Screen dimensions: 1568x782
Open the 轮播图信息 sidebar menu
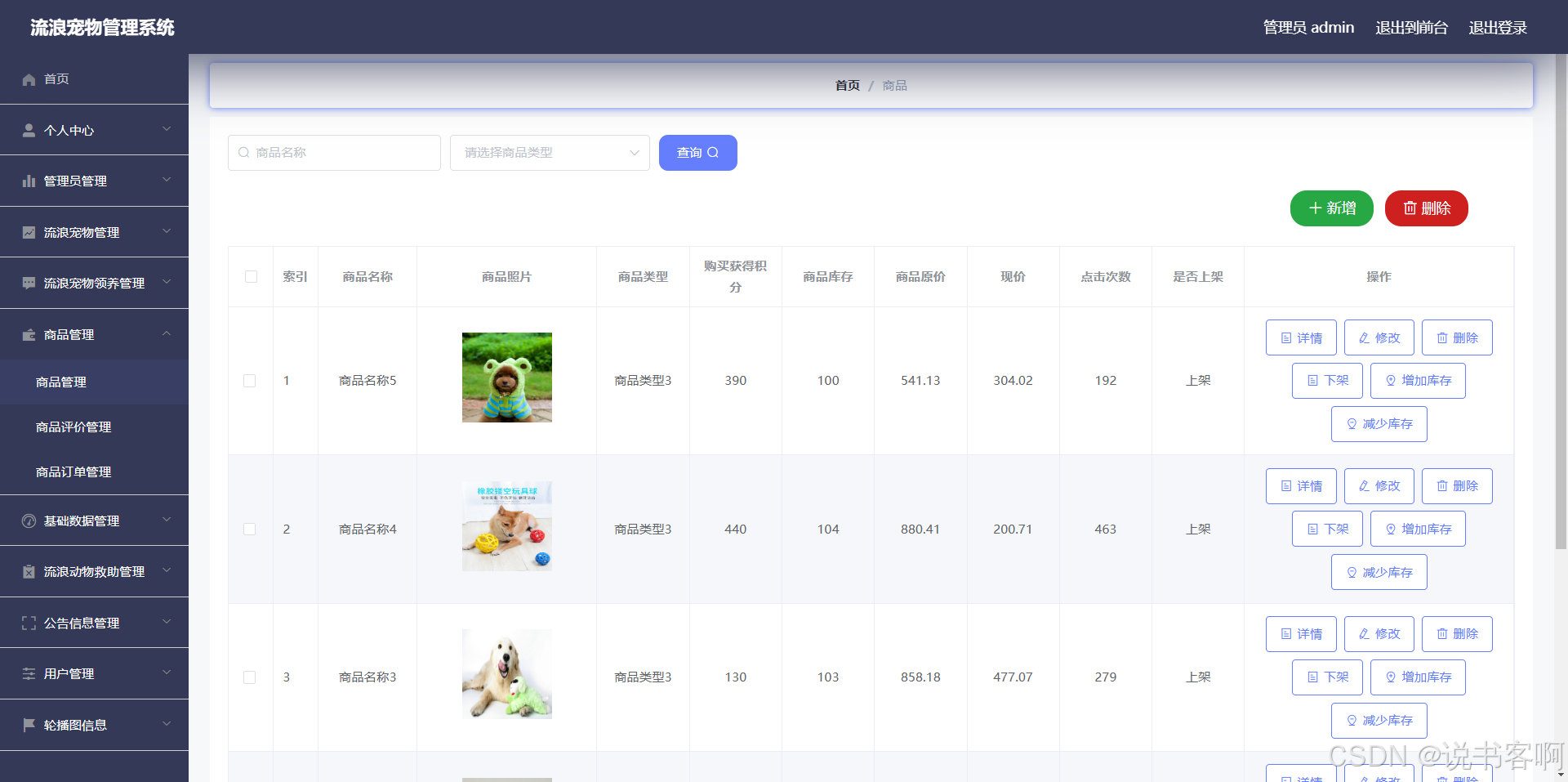(94, 725)
